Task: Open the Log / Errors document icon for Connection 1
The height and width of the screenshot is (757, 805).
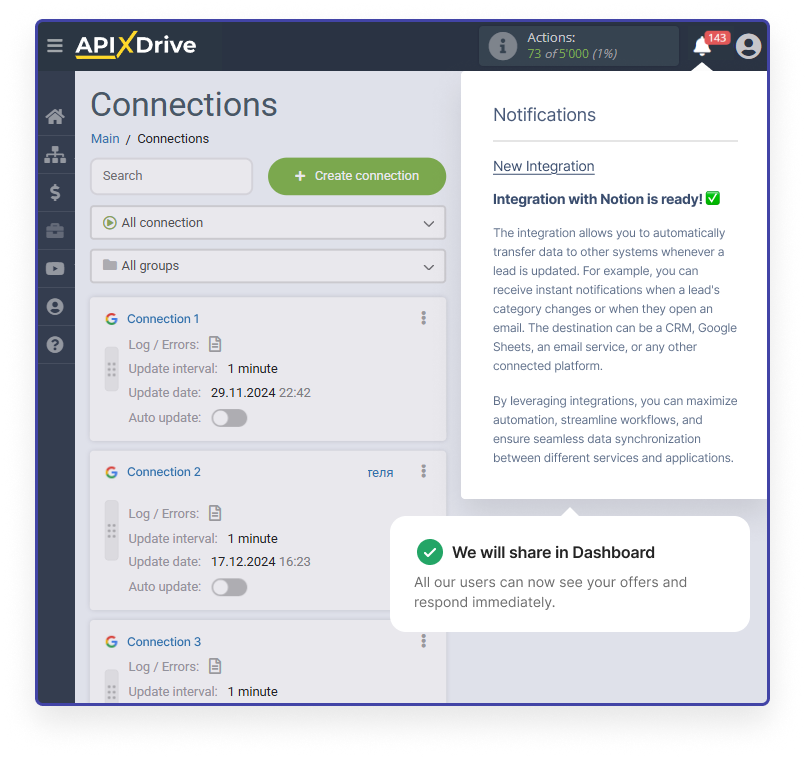Action: pyautogui.click(x=214, y=343)
